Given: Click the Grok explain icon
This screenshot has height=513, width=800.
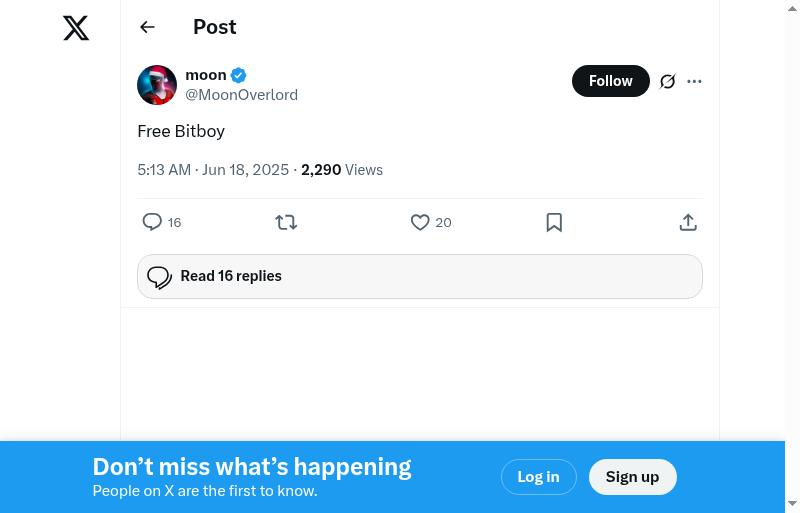Looking at the screenshot, I should (668, 81).
